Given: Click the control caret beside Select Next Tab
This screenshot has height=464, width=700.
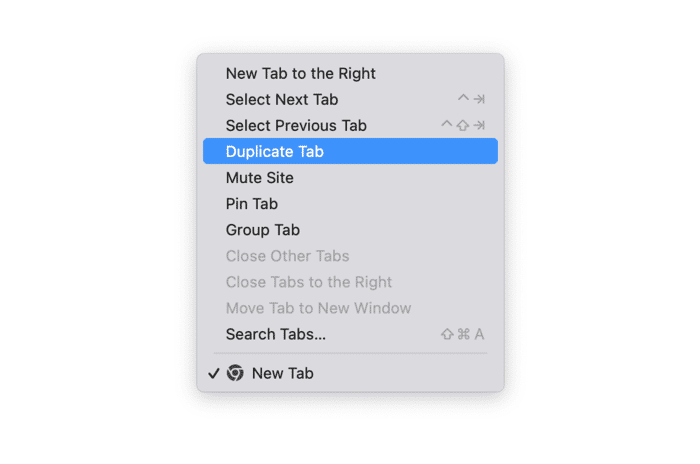Looking at the screenshot, I should (x=462, y=99).
